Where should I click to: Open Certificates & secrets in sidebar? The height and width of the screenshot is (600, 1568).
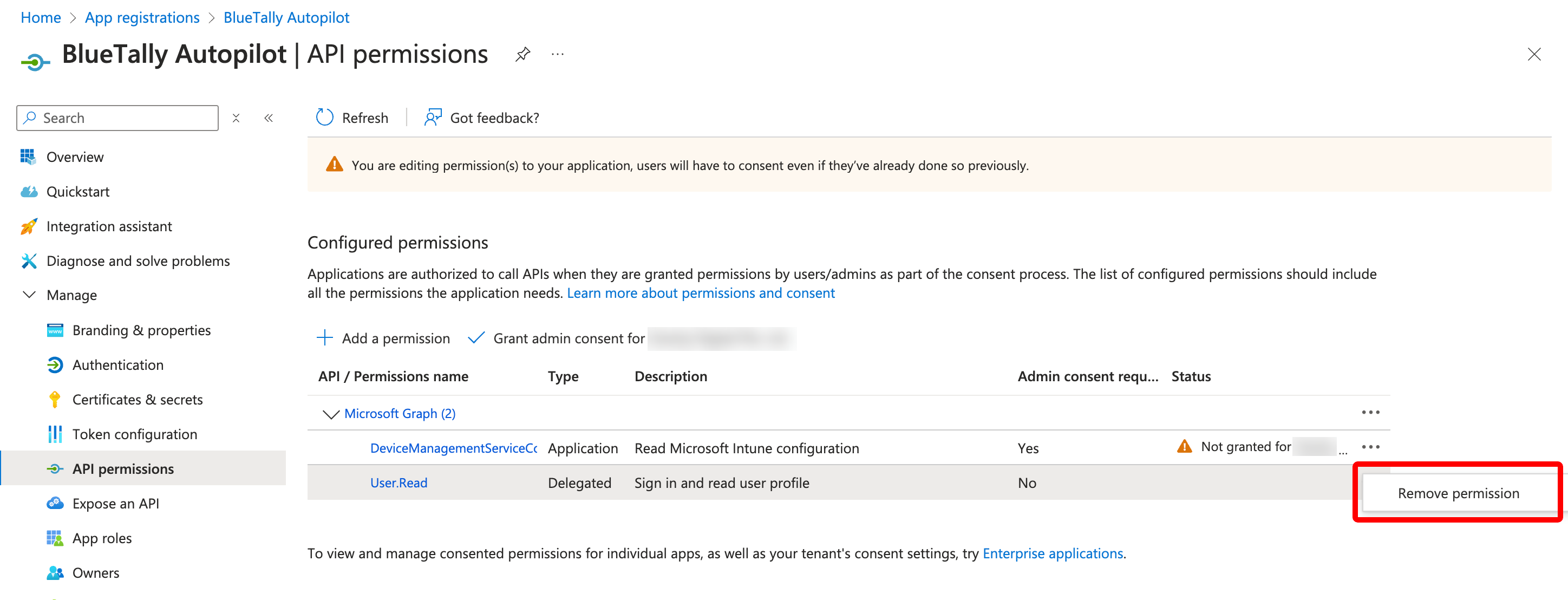(138, 399)
